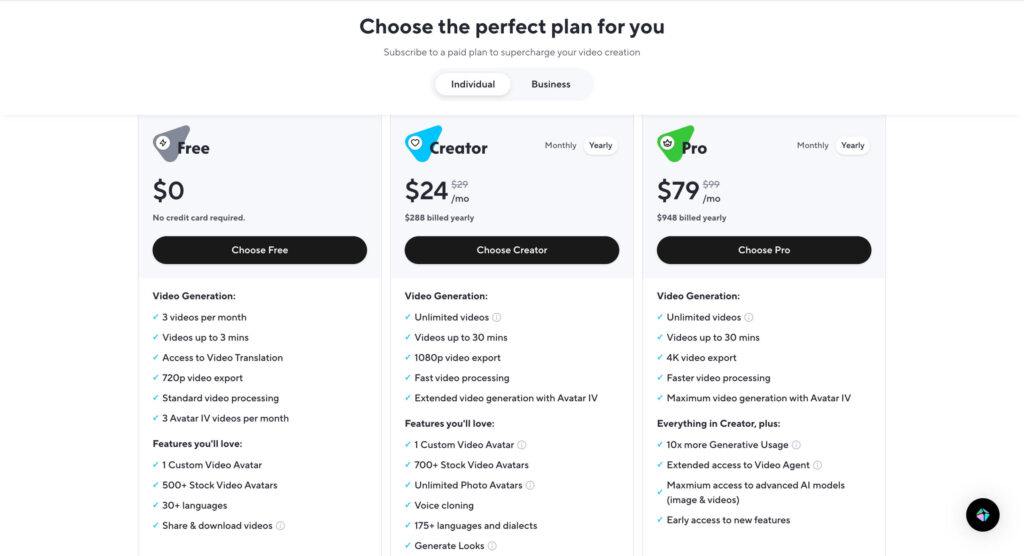Click info icon beside Generate Looks
Image resolution: width=1024 pixels, height=556 pixels.
pyautogui.click(x=492, y=546)
